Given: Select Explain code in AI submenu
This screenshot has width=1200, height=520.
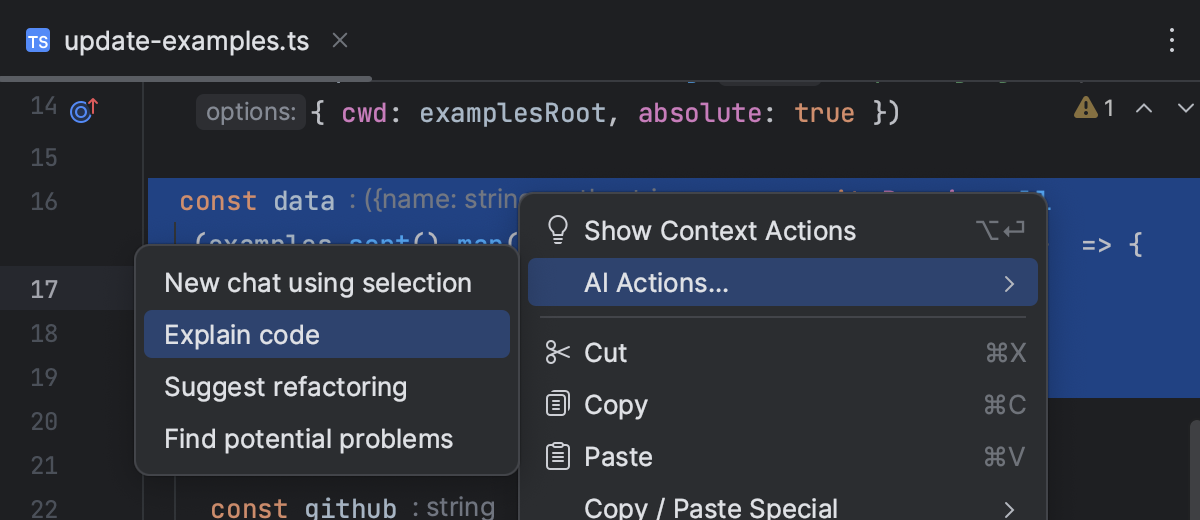Looking at the screenshot, I should coord(327,335).
